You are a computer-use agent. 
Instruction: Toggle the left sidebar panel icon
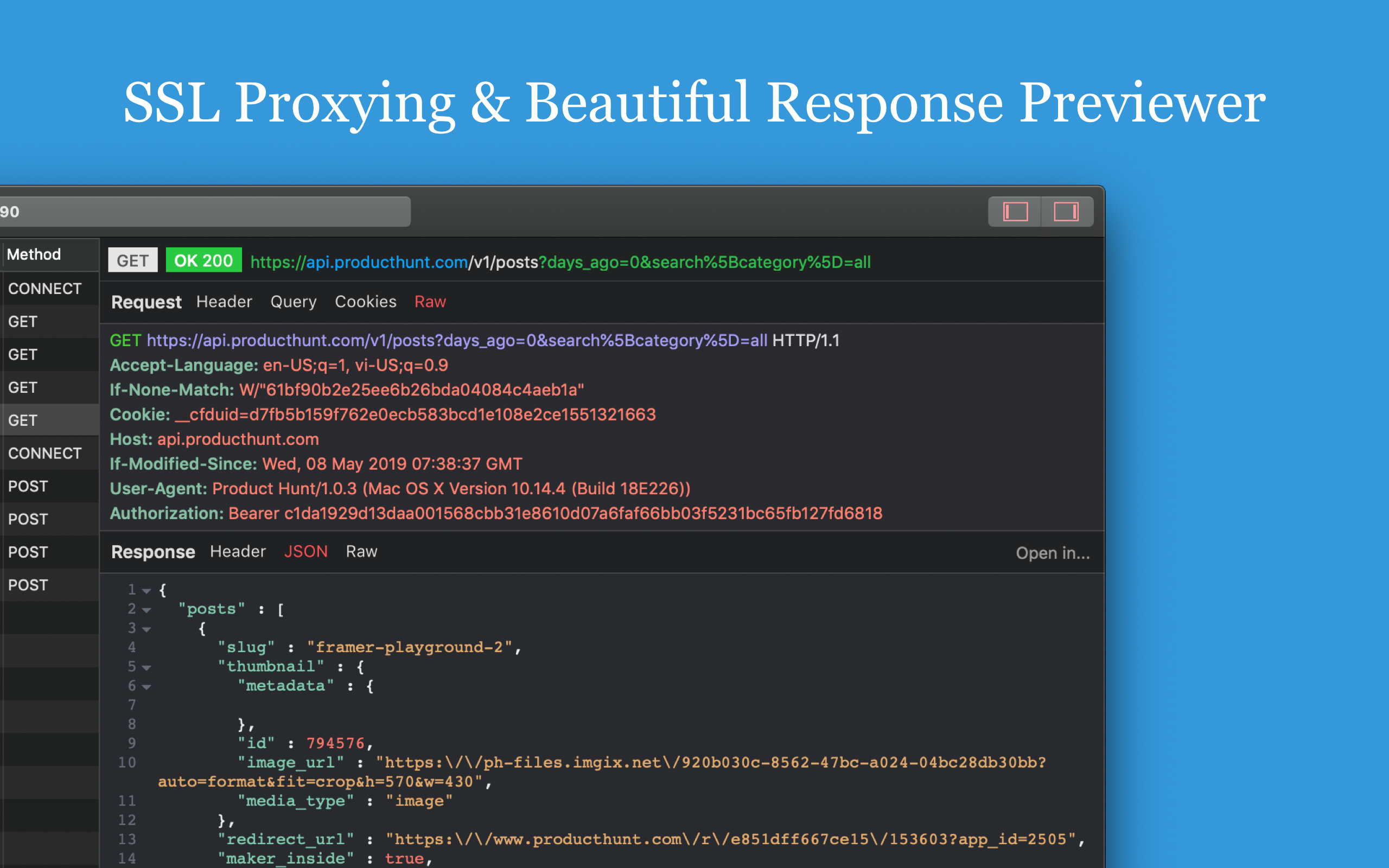pyautogui.click(x=1015, y=212)
